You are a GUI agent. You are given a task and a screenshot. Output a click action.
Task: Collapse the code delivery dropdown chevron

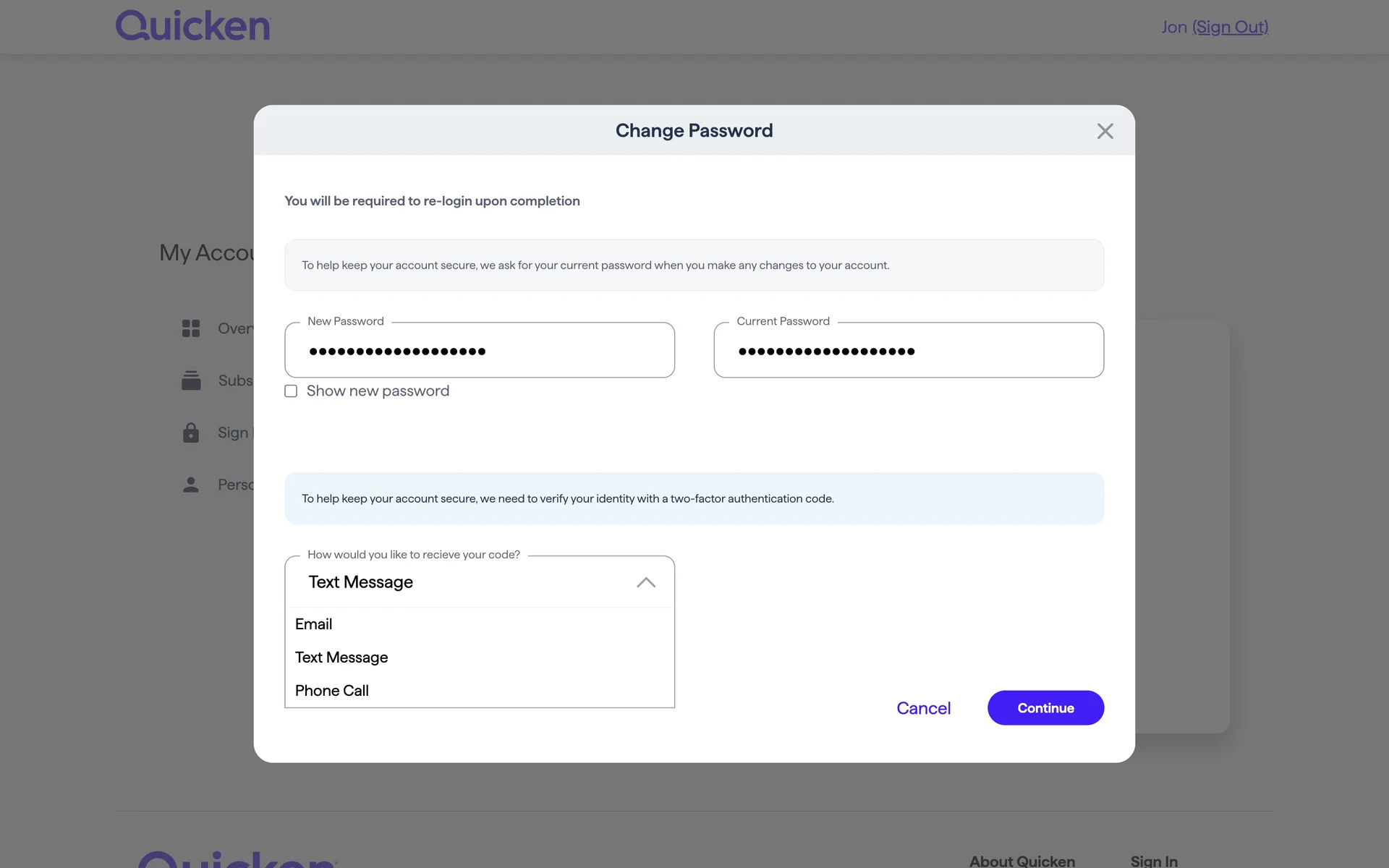(x=646, y=582)
